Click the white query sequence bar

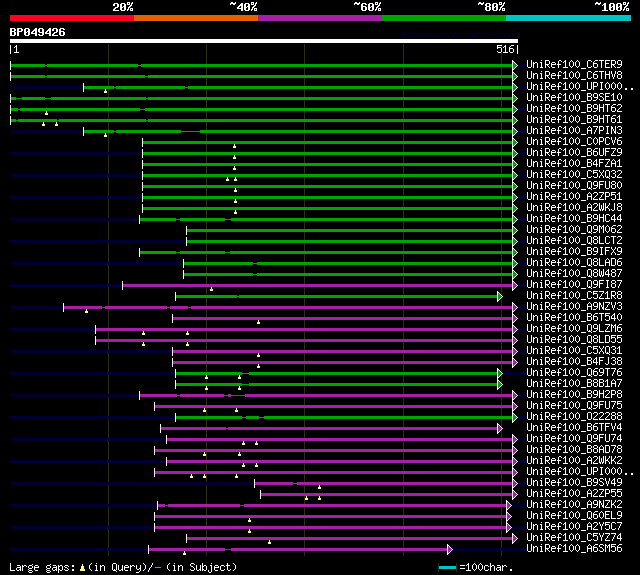[264, 41]
